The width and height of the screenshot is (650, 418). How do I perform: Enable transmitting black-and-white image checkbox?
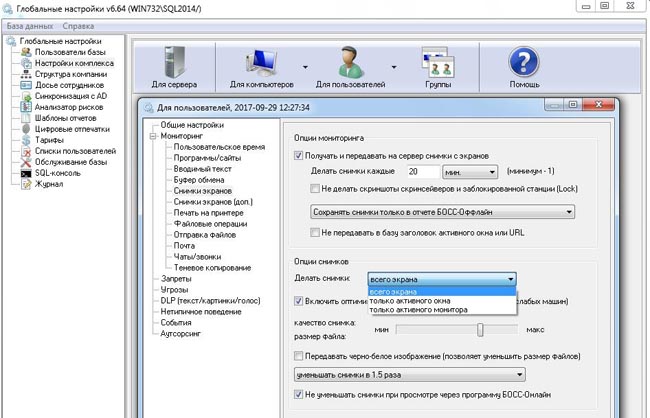point(298,356)
